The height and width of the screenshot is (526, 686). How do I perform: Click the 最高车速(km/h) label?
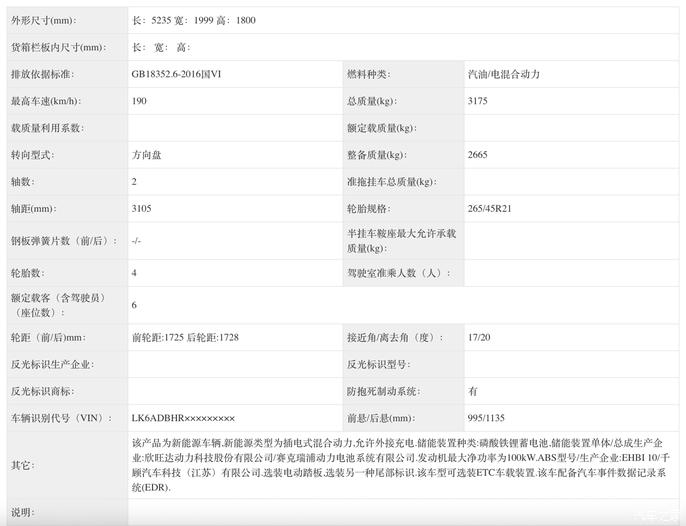click(46, 101)
